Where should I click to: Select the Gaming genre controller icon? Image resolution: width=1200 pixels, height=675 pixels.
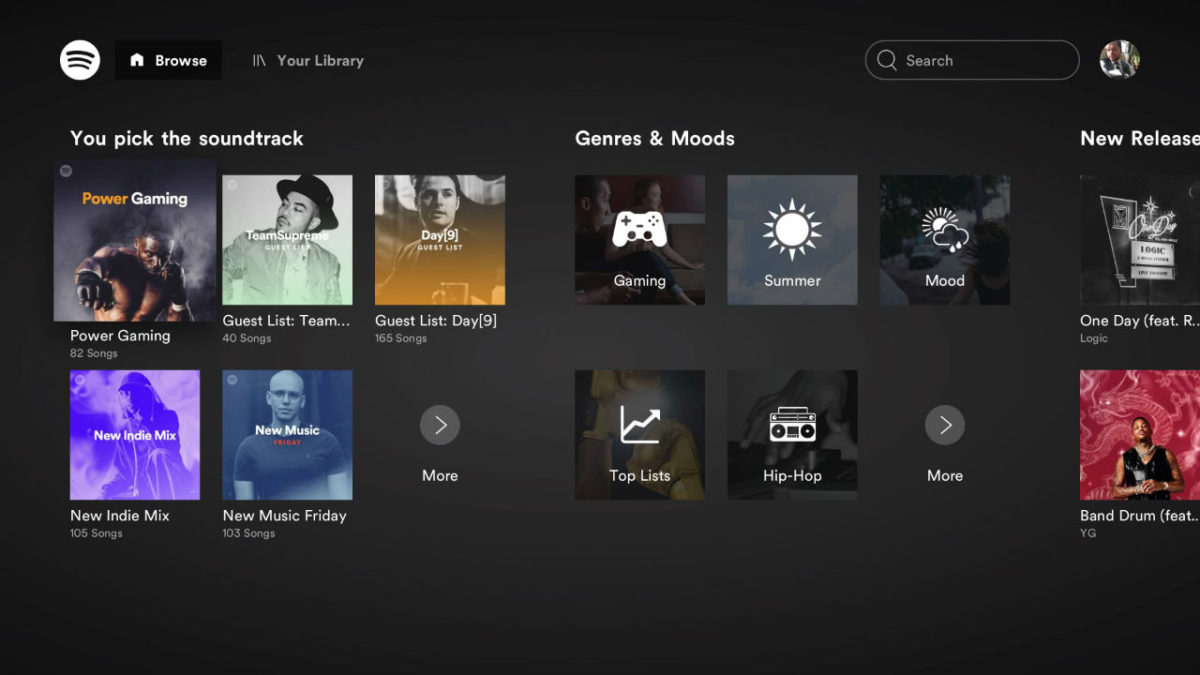tap(640, 239)
